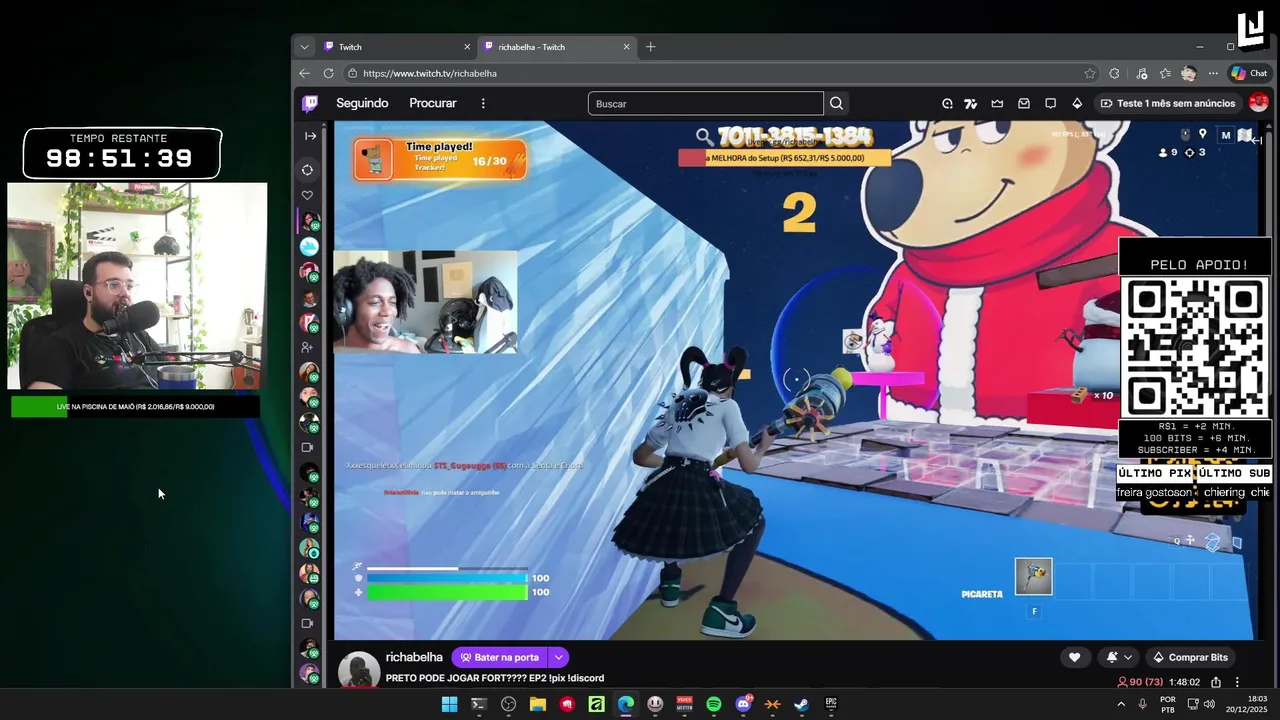Open the Favorites list star icon
Image resolution: width=1280 pixels, height=720 pixels.
point(1165,73)
